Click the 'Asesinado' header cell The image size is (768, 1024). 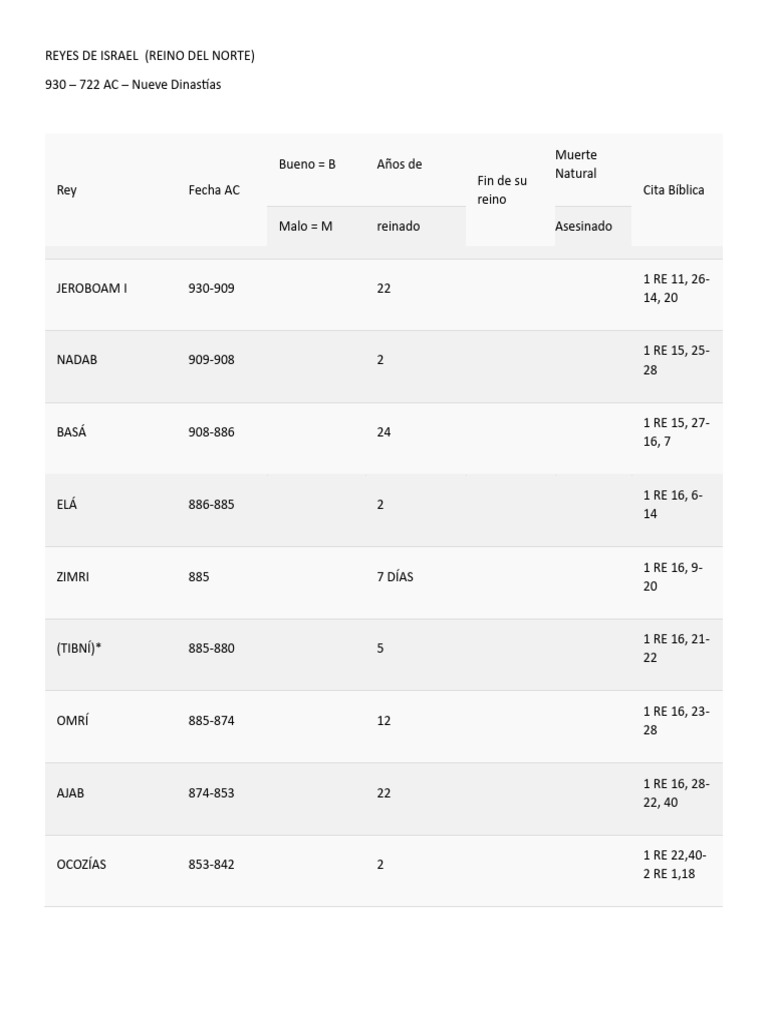click(x=584, y=226)
